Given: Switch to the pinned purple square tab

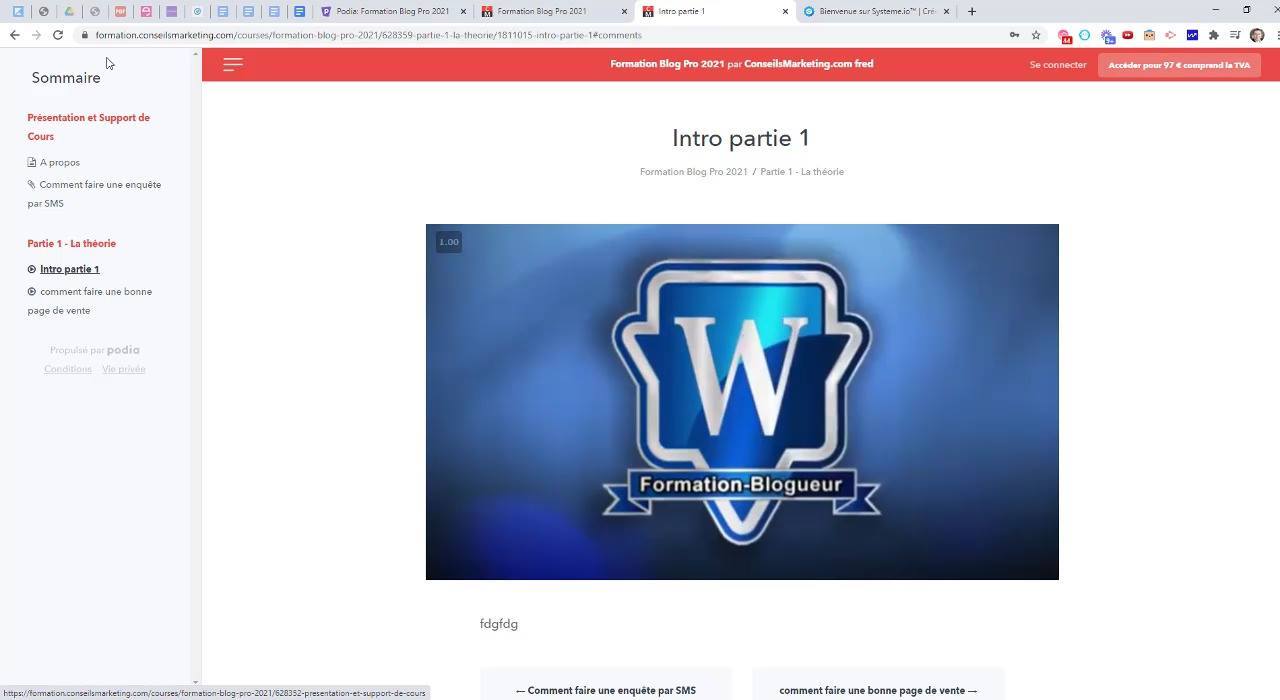Looking at the screenshot, I should [x=171, y=11].
